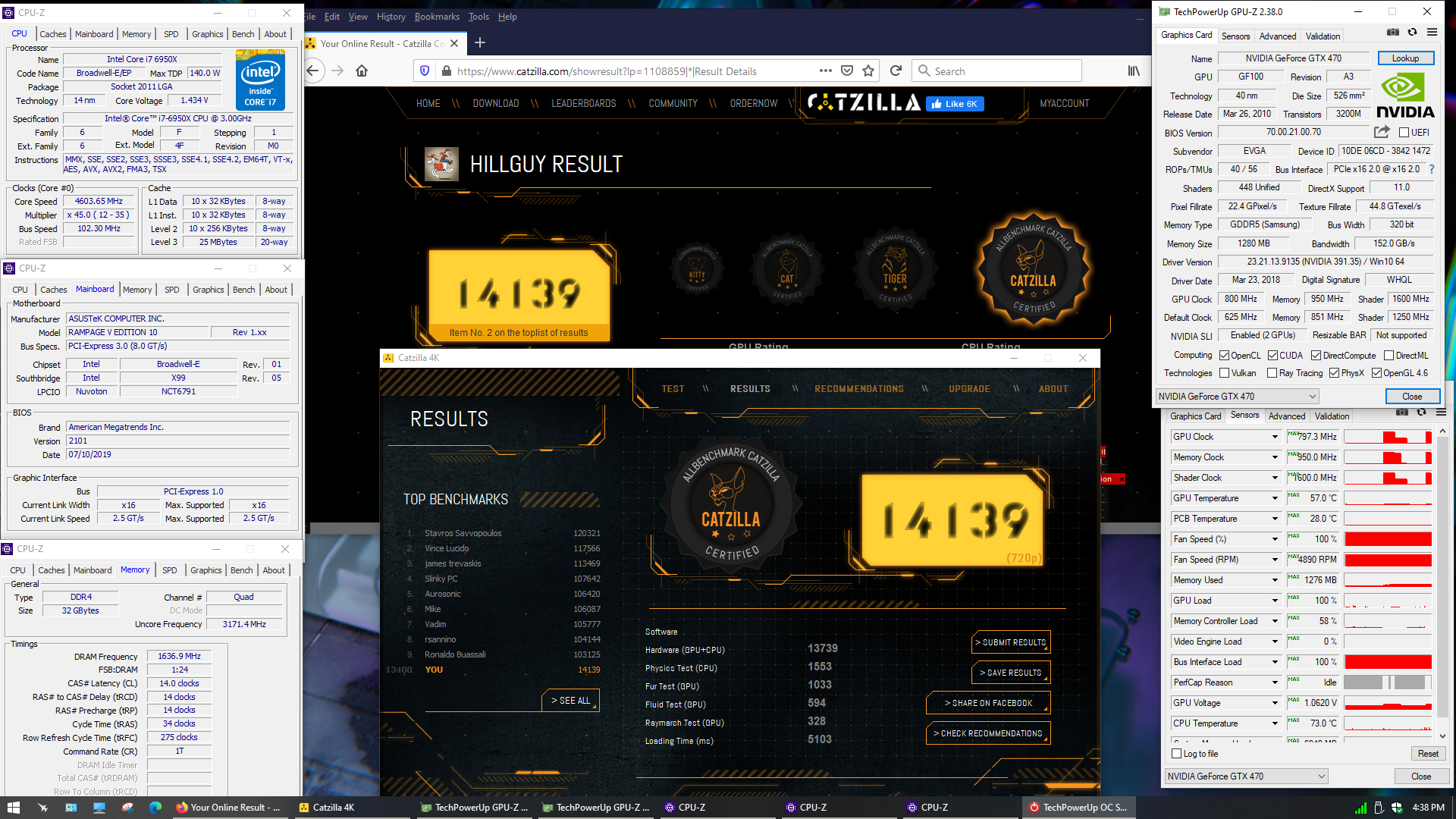Toggle the Vulkan checkbox

tap(1224, 373)
